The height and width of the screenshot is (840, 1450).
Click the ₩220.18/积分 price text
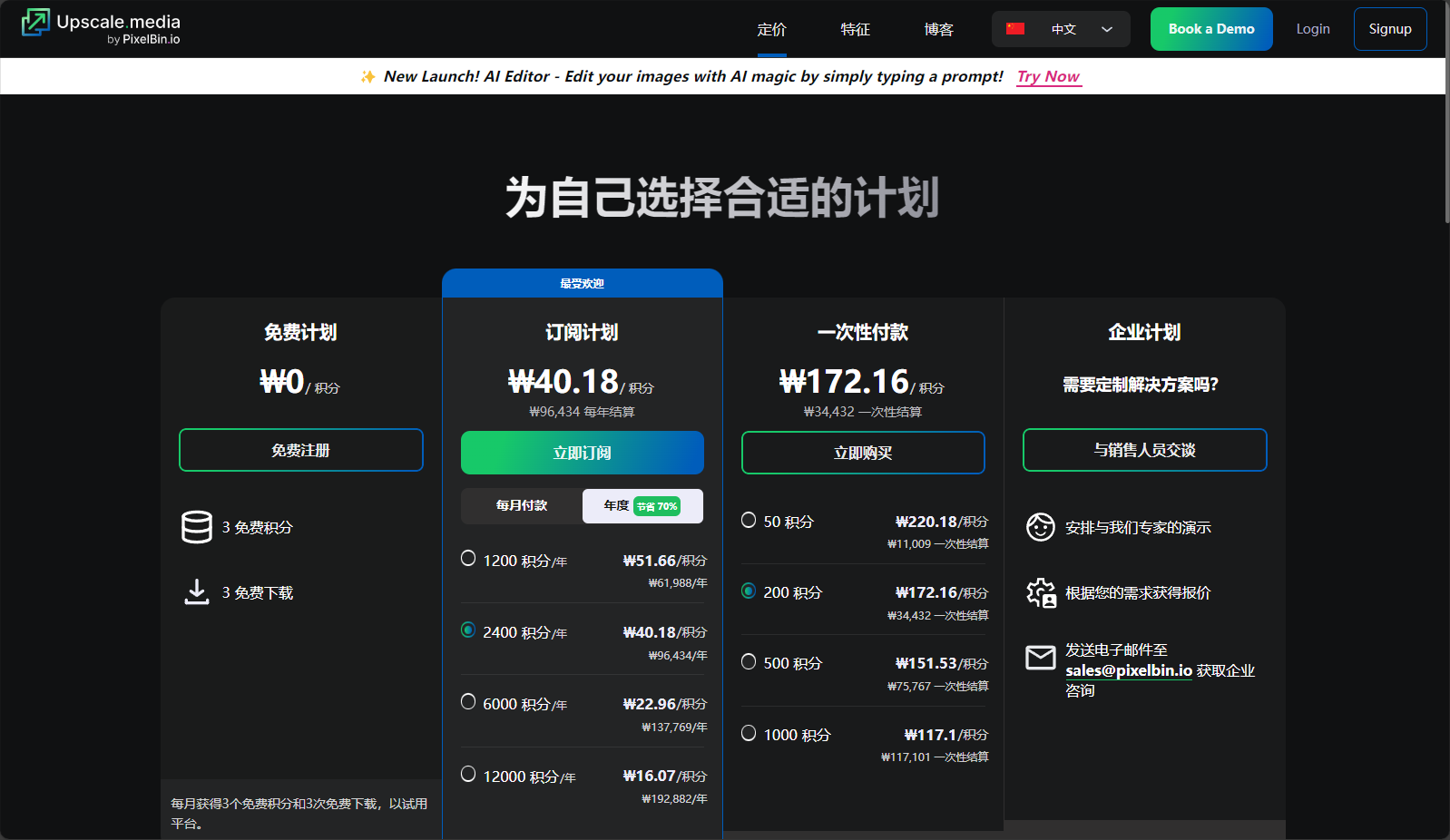coord(942,522)
